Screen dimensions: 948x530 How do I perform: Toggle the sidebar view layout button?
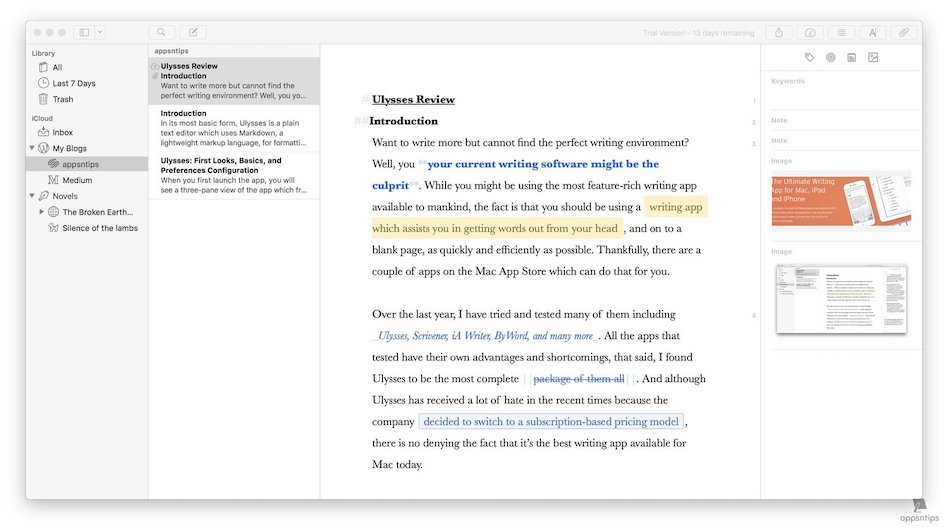coord(84,33)
